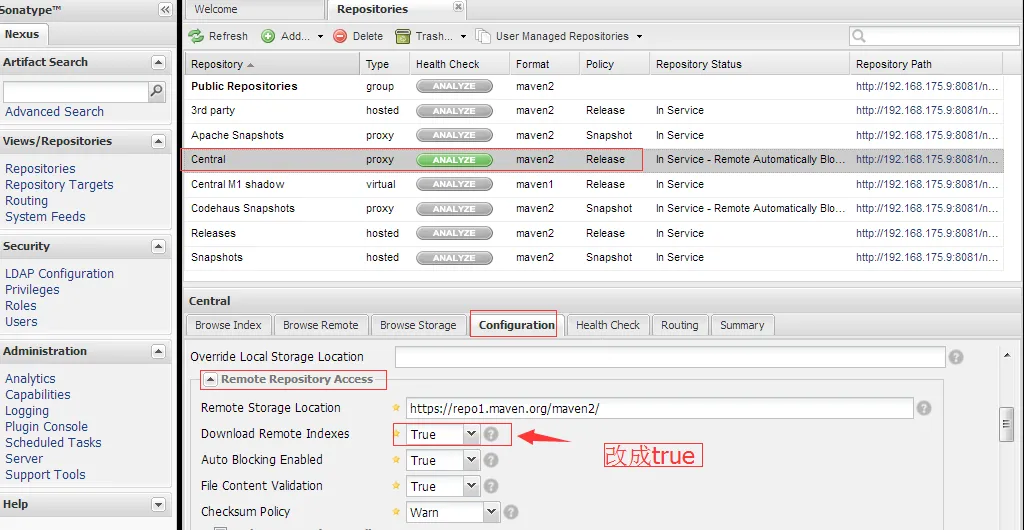Open the Summary tab
Screen dimensions: 1024x530
742,325
